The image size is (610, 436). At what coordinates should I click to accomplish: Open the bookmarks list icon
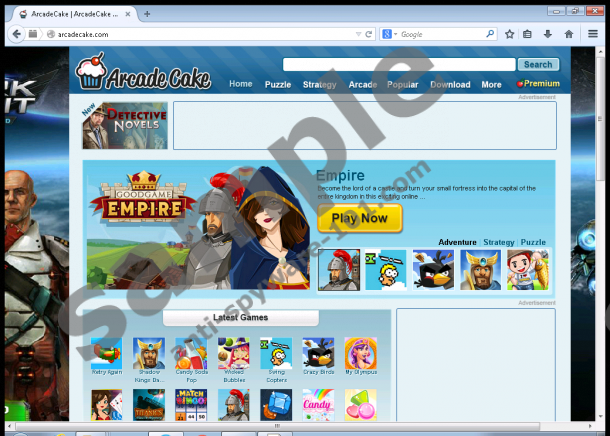(528, 34)
